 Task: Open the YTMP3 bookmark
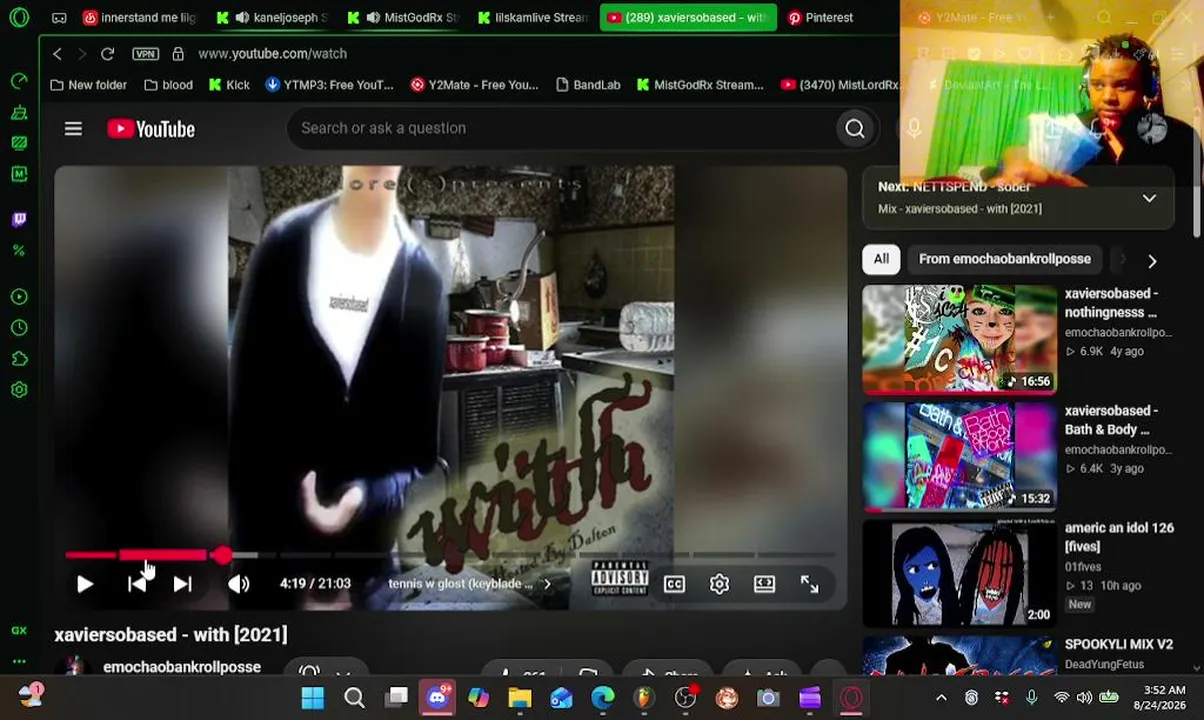(329, 85)
